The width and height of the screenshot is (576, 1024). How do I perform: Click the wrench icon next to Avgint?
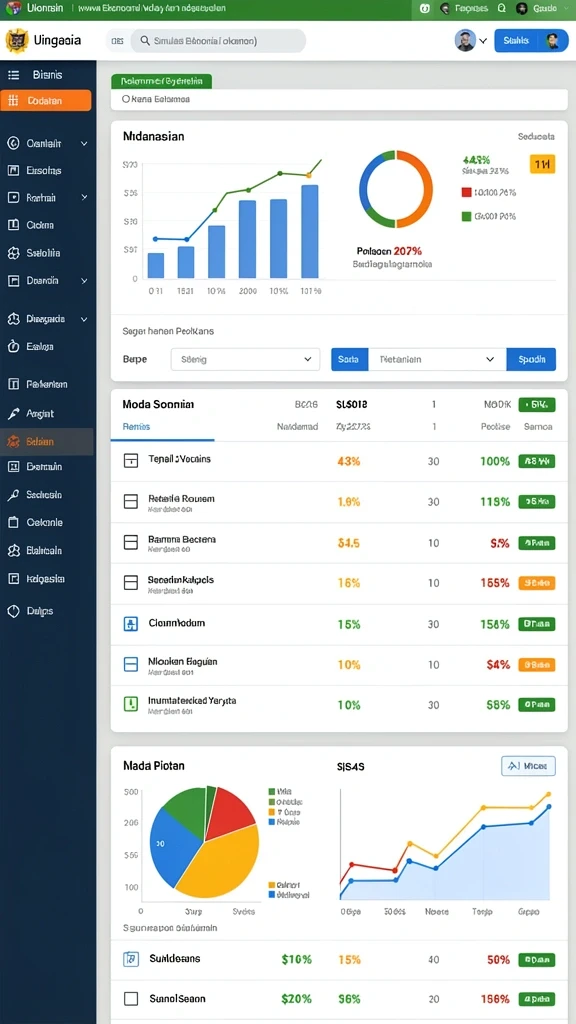tap(13, 413)
